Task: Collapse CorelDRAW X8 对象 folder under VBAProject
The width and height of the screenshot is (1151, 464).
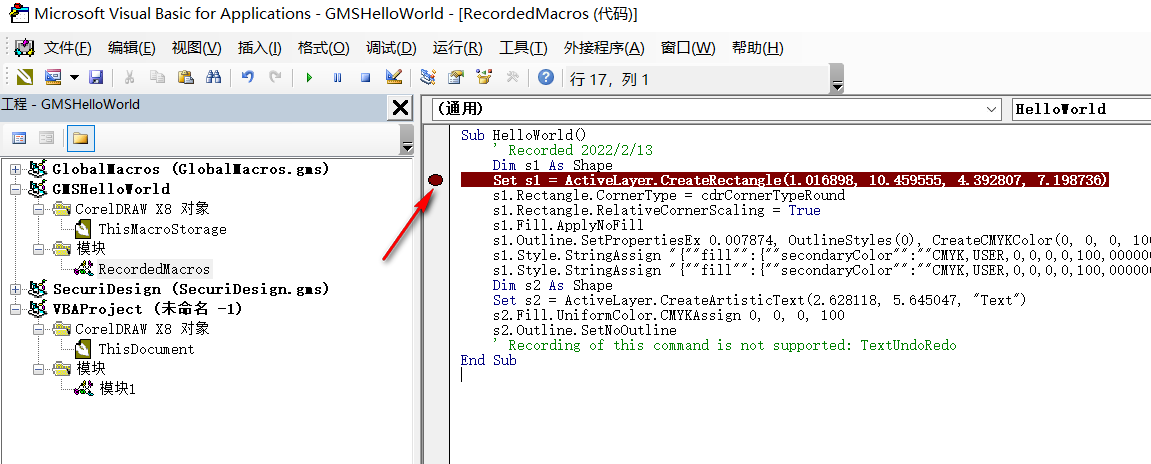Action: (39, 329)
